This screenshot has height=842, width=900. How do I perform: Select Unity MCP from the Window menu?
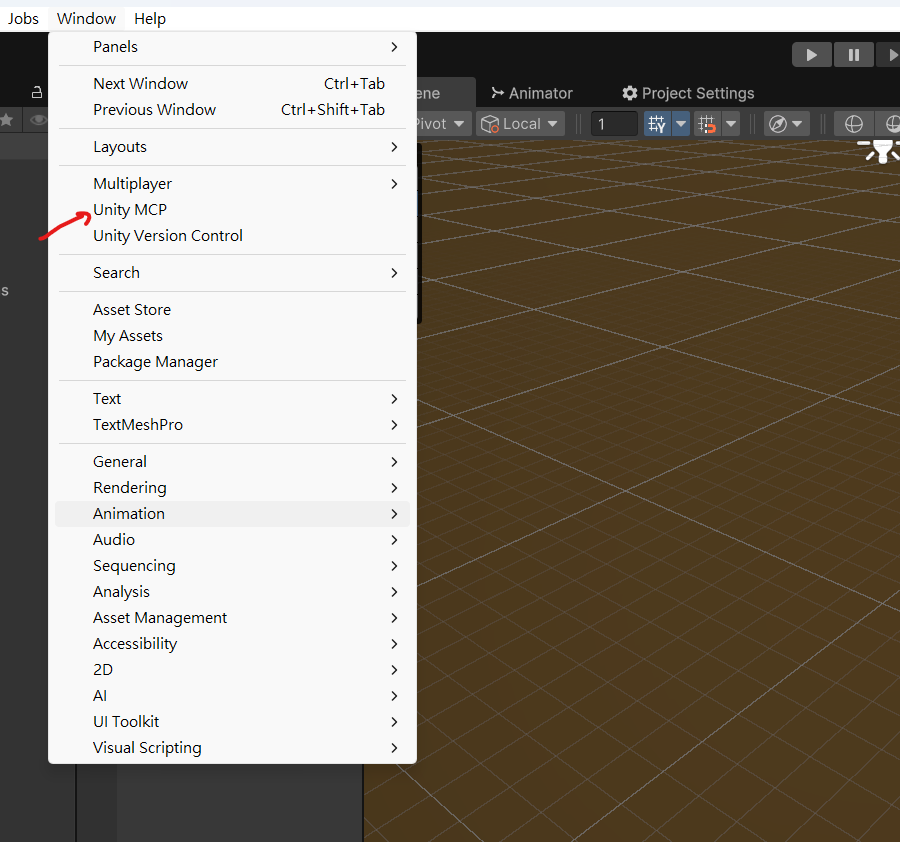pos(130,209)
